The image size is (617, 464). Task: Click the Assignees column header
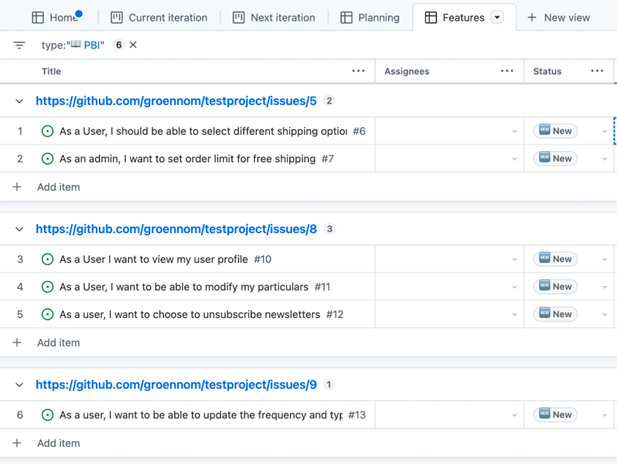pos(406,71)
